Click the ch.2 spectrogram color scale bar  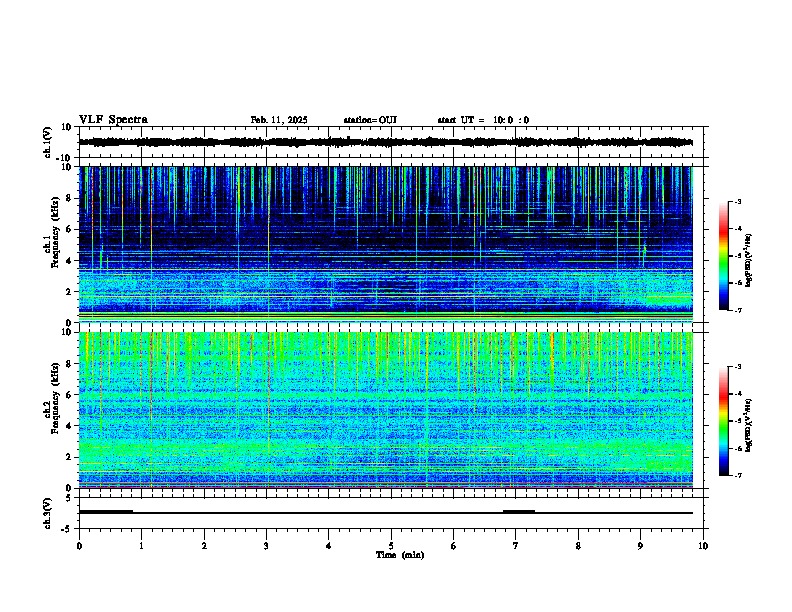724,421
